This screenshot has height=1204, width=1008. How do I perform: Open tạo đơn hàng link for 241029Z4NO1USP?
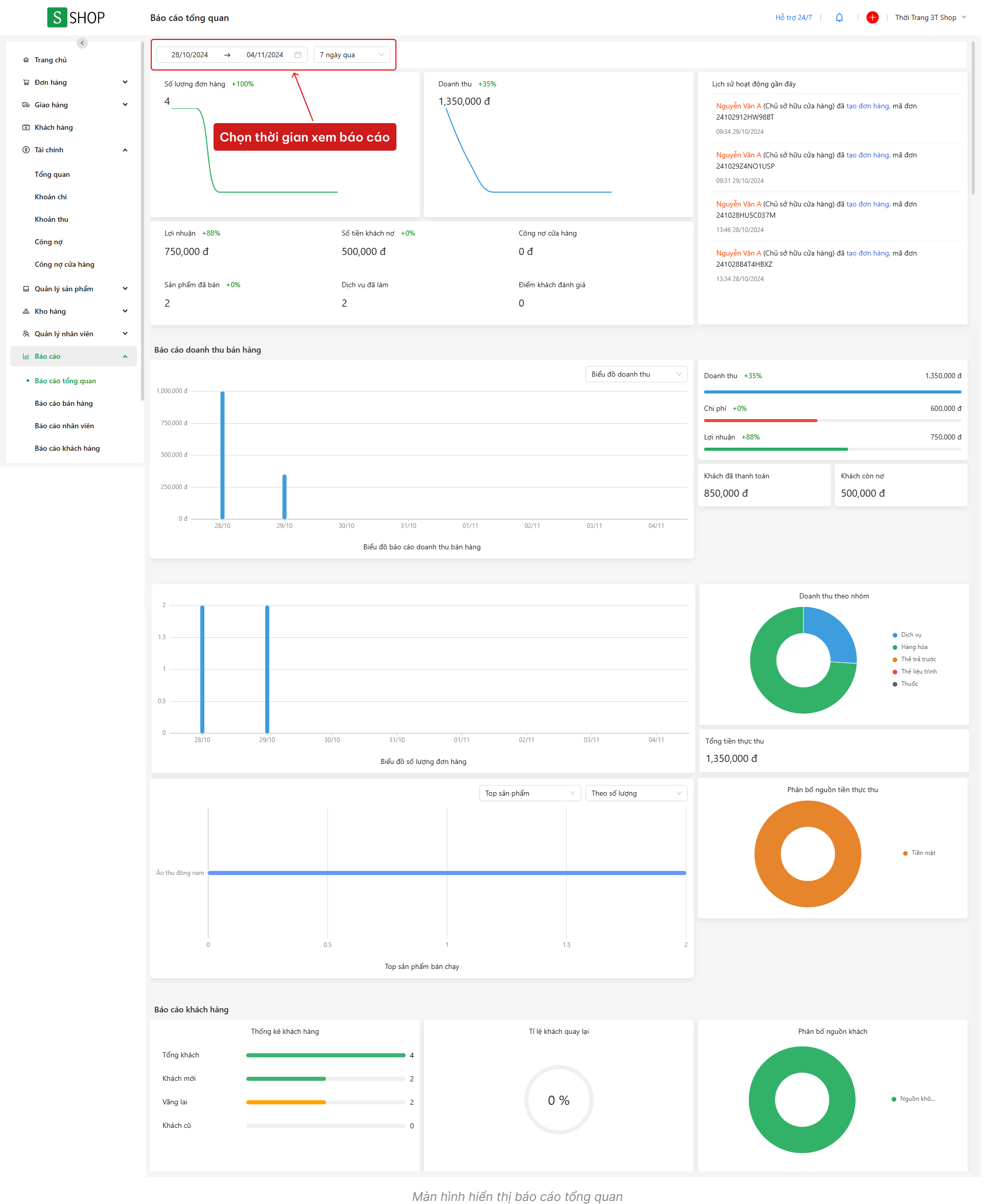[x=868, y=155]
